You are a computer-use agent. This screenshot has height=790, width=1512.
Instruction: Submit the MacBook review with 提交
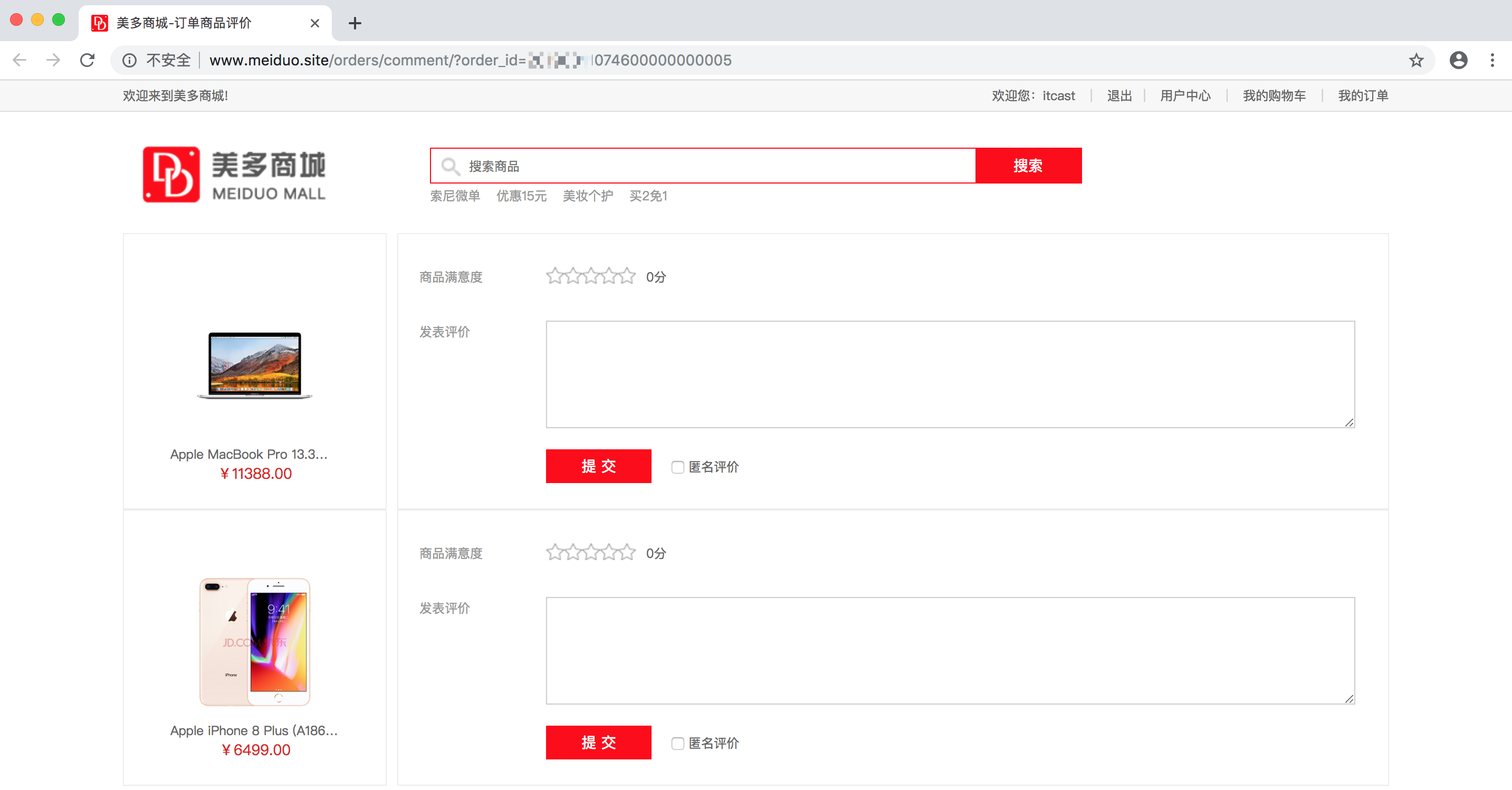click(x=598, y=466)
